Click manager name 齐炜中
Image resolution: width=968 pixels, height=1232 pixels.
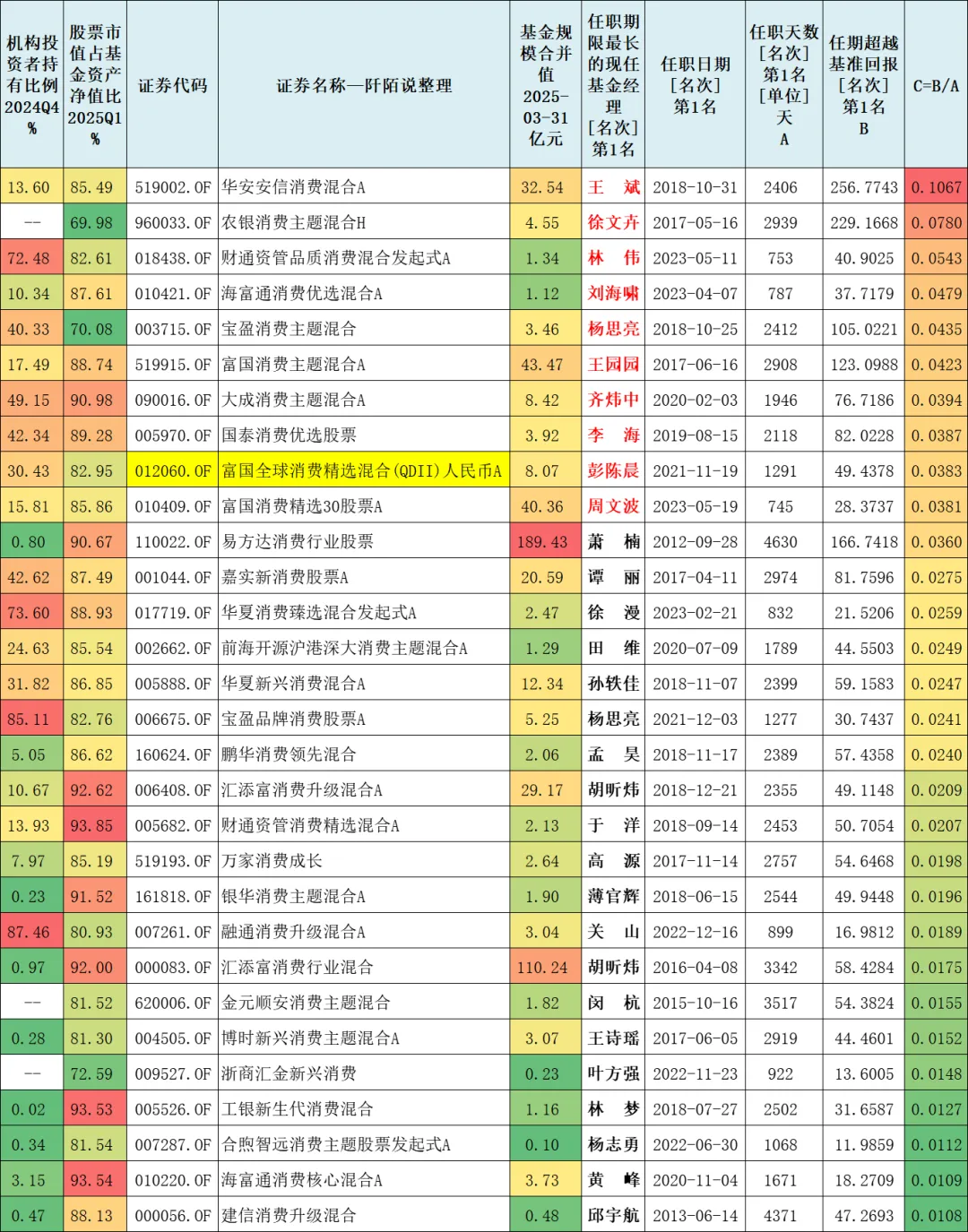(613, 400)
